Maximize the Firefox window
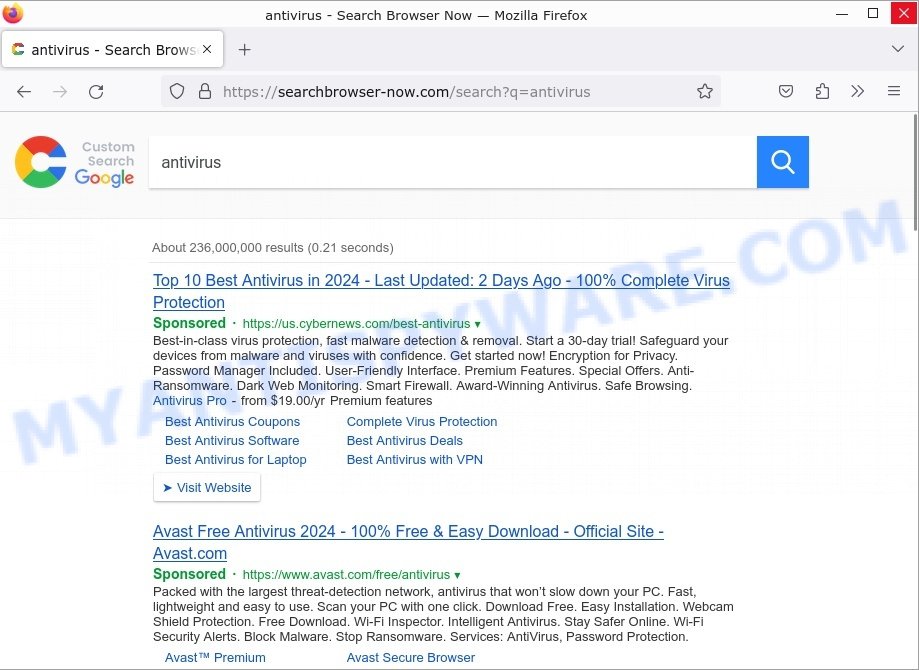 click(873, 13)
